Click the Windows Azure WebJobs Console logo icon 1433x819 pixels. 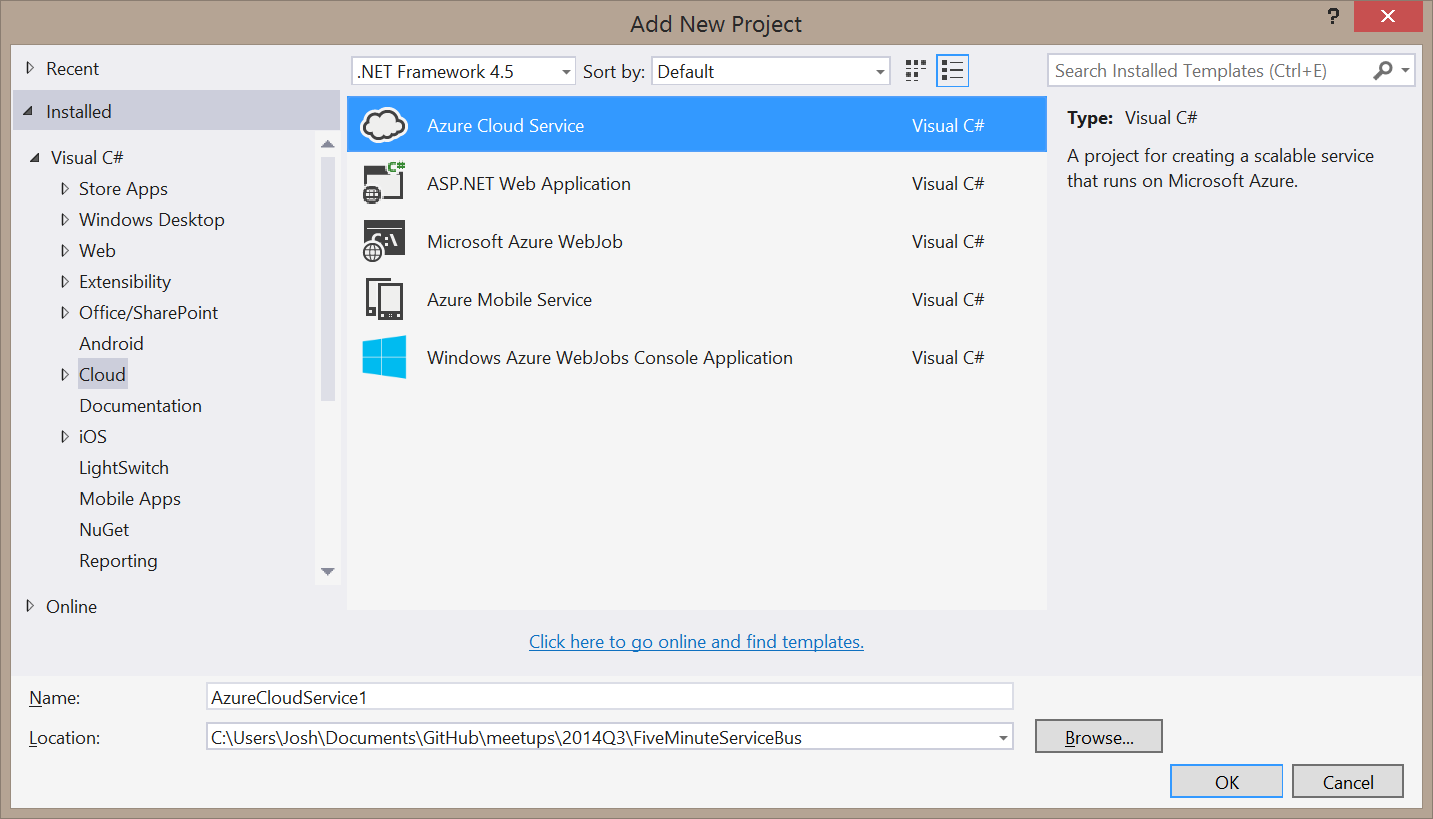coord(384,357)
